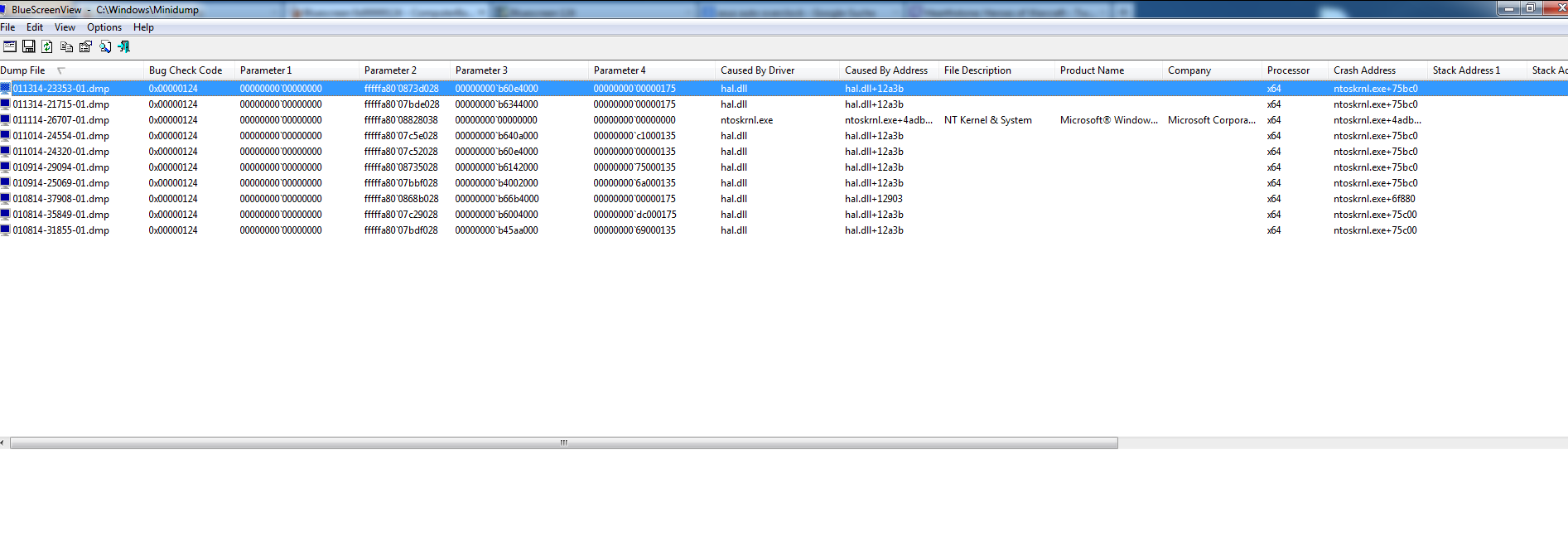Viewport: 1568px width, 537px height.
Task: Select dump file 010814-31855-01.dmp
Action: click(60, 230)
